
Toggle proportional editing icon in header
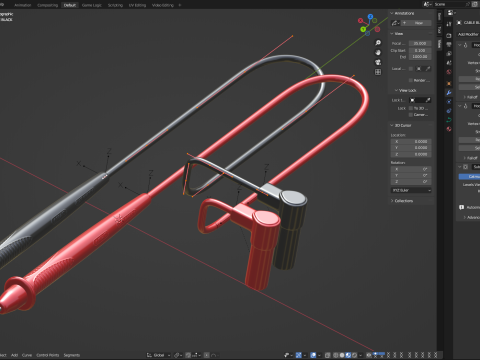pos(207,355)
